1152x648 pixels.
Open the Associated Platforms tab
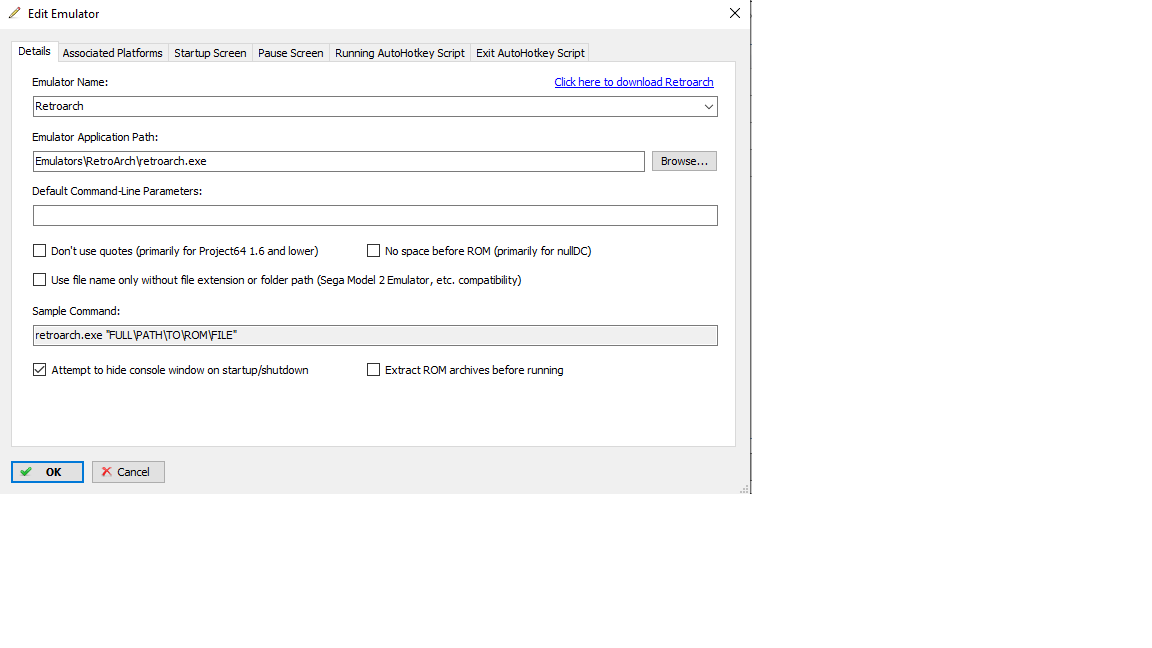point(112,53)
